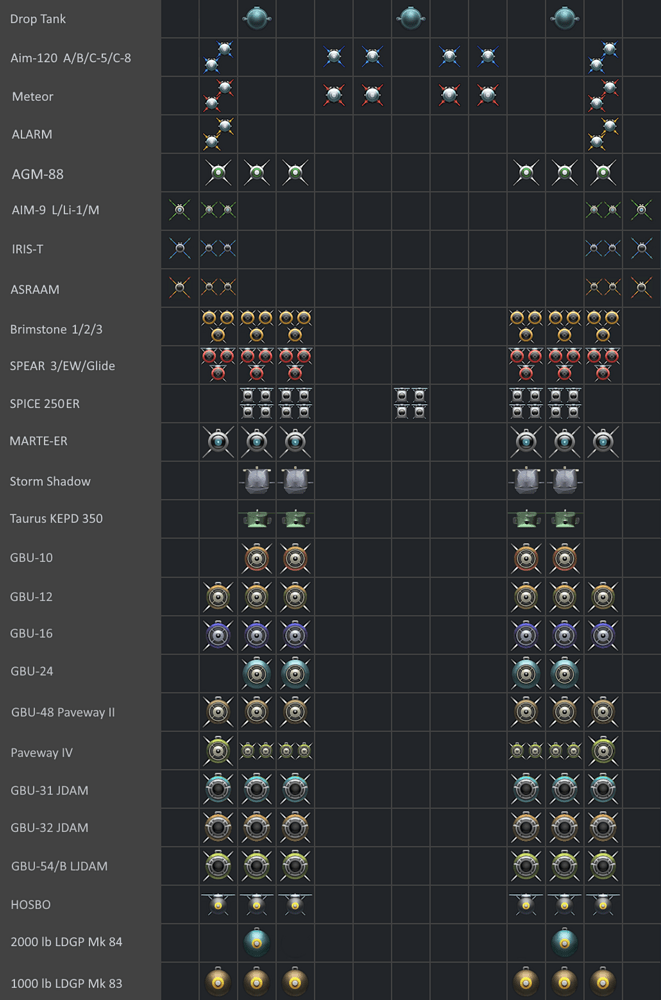Click the "Brimstone 1/2/3" label

click(x=56, y=330)
